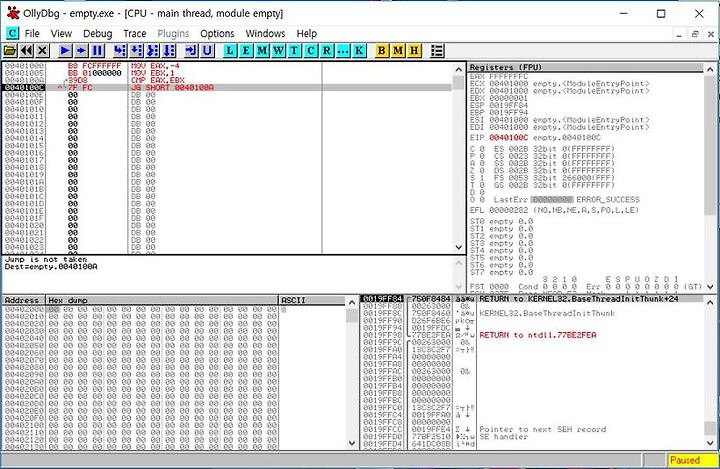Image resolution: width=720 pixels, height=469 pixels.
Task: Click the Hex dump column header
Action: [162, 300]
